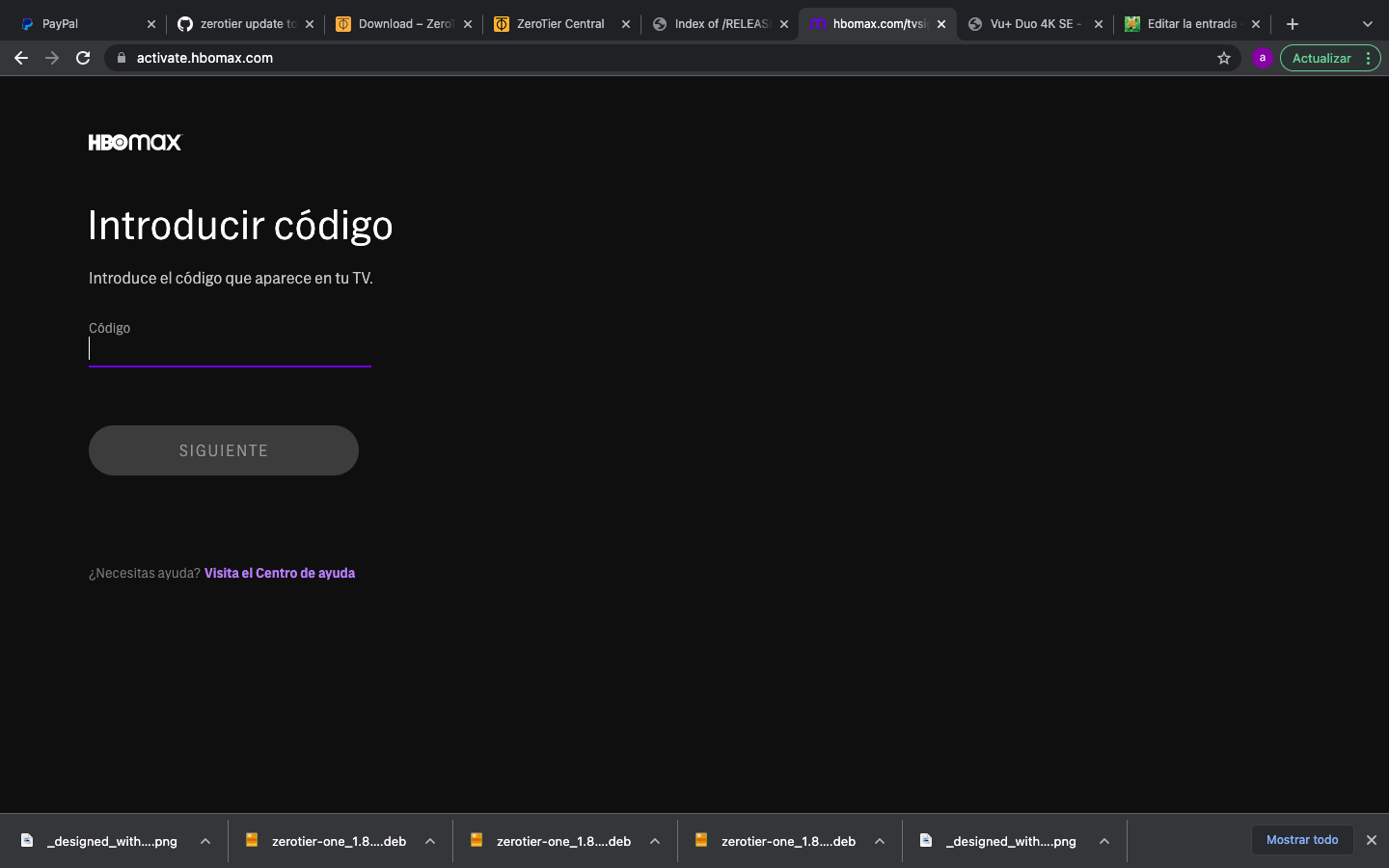
Task: Bookmark this page with the star icon
Action: click(x=1224, y=58)
